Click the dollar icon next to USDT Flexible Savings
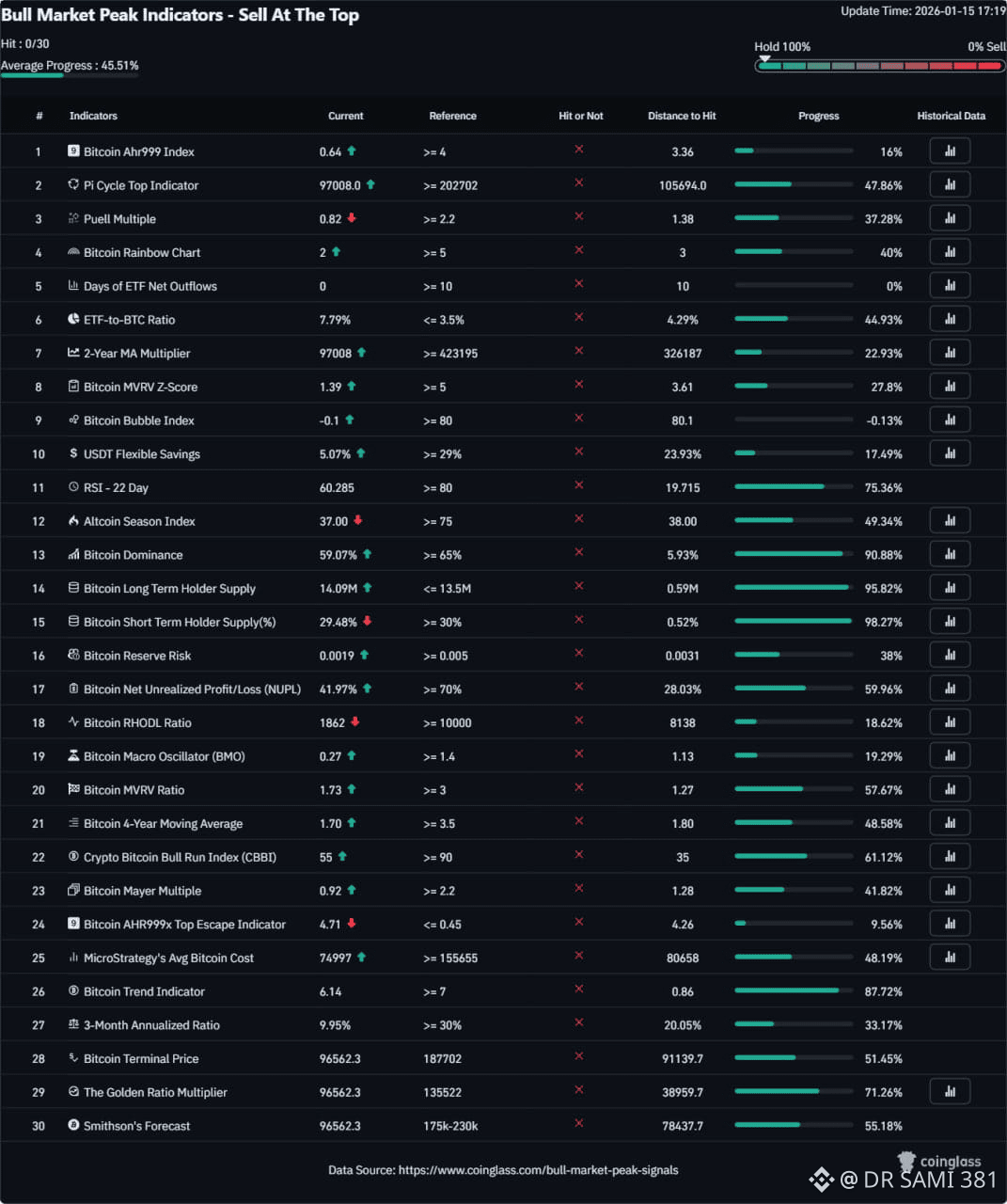Screen dimensions: 1007x1204 (73, 453)
